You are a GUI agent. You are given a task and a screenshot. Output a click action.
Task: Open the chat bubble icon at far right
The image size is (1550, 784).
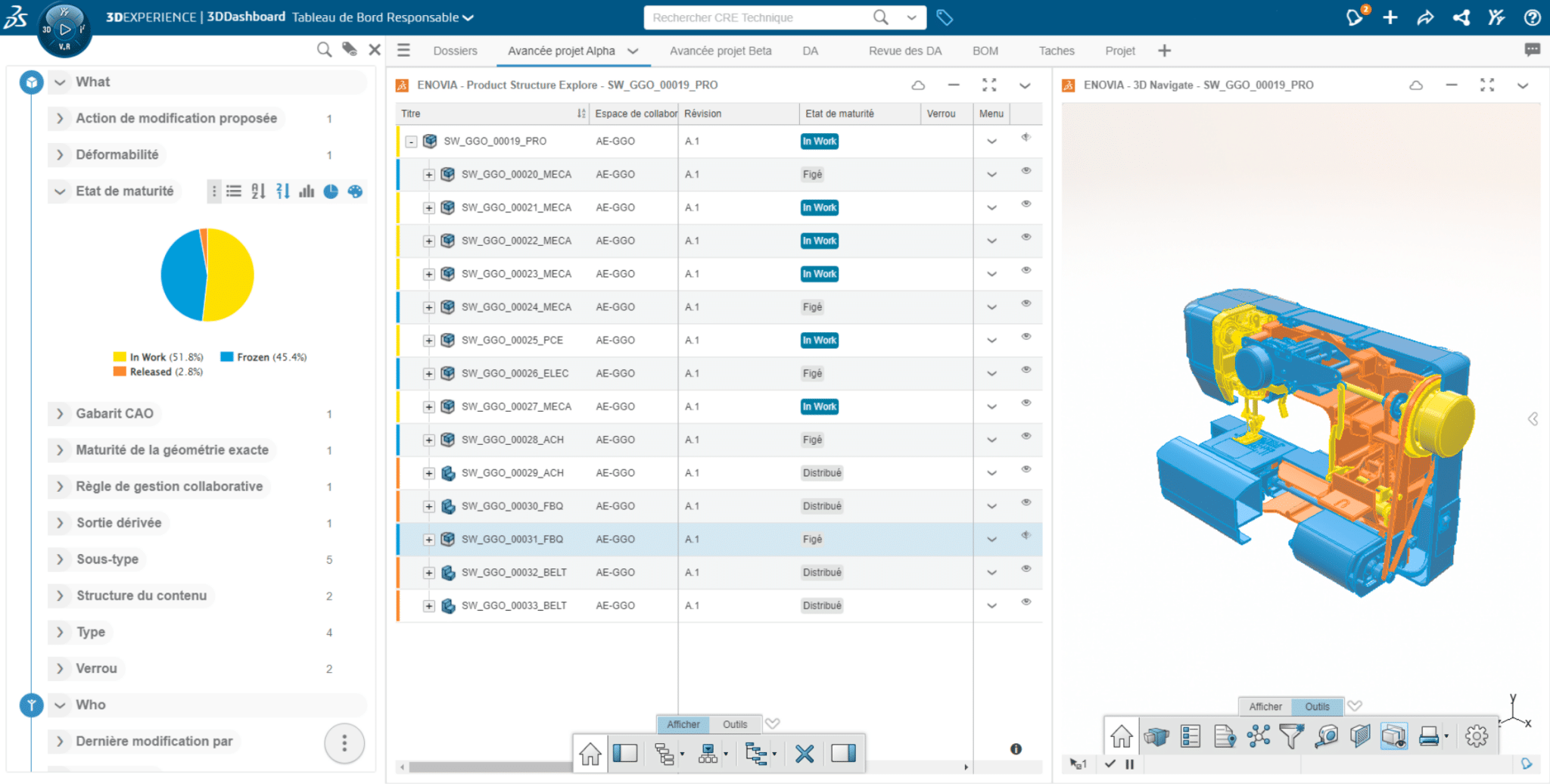click(x=1533, y=50)
